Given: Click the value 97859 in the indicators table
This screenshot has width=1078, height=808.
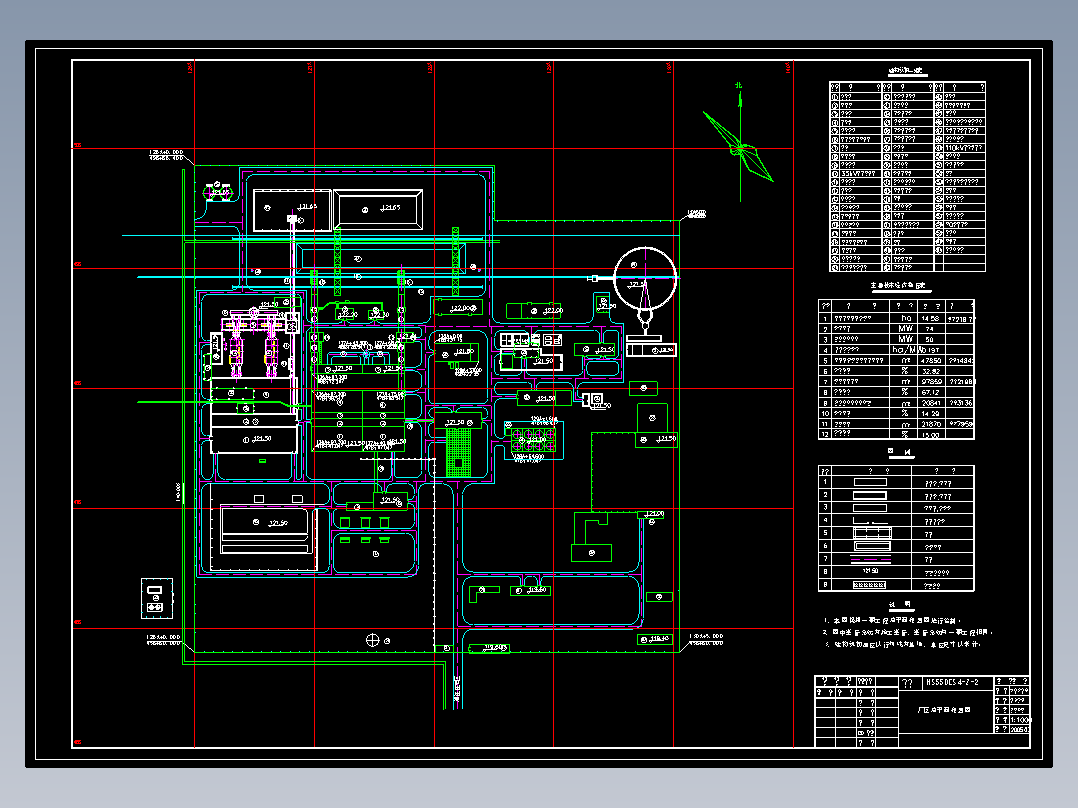Looking at the screenshot, I should (931, 382).
